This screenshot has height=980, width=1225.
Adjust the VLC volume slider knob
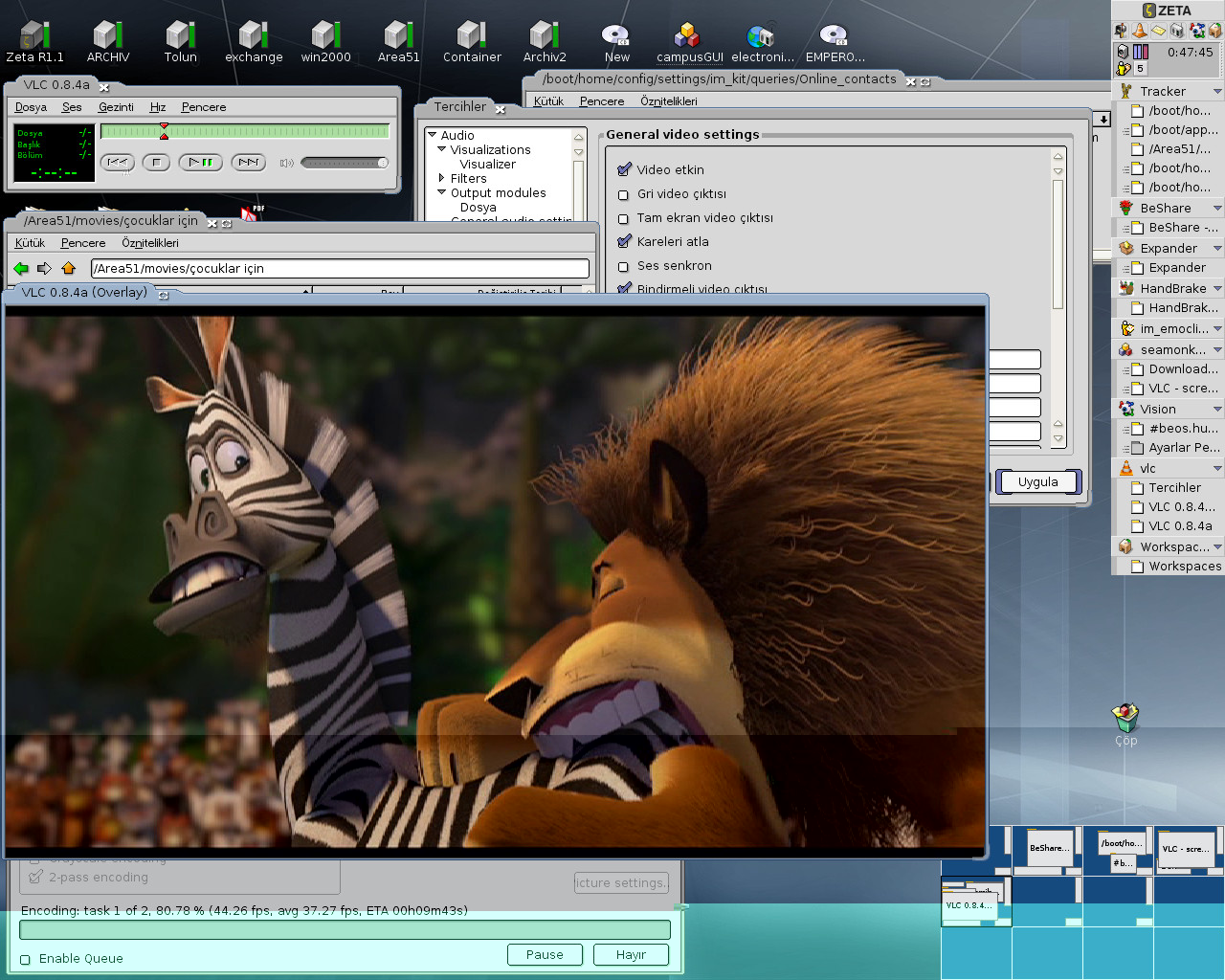click(383, 163)
